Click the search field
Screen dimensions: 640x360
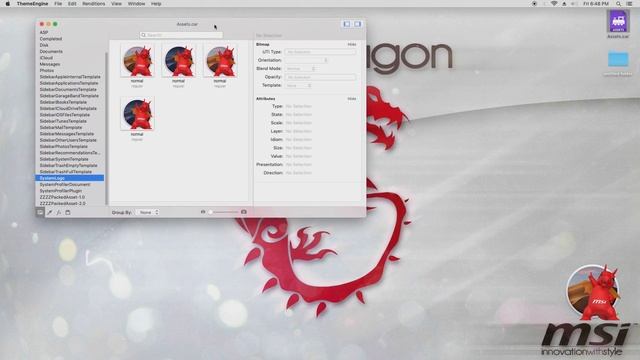point(181,35)
